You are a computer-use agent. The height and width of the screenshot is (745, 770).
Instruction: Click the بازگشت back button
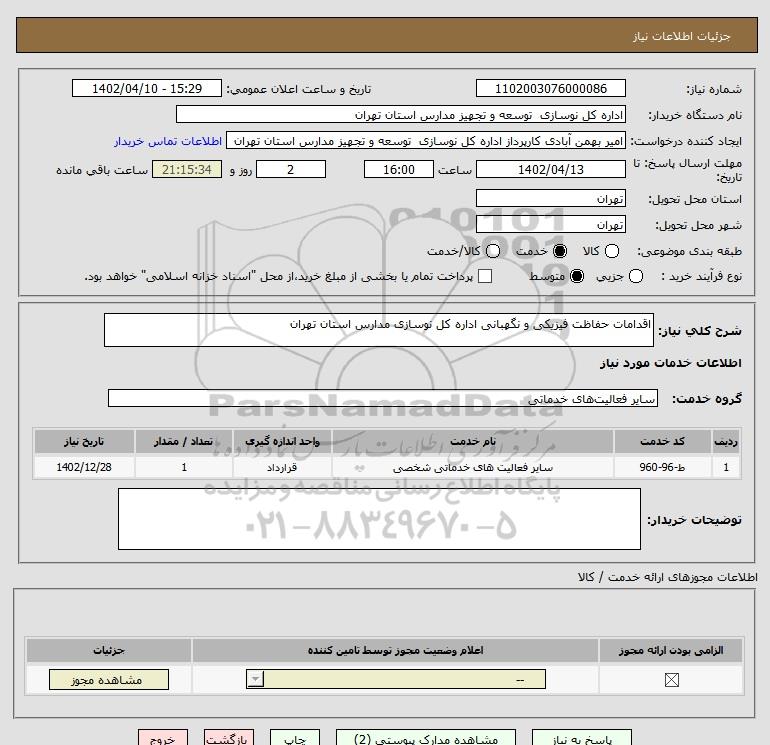point(229,738)
